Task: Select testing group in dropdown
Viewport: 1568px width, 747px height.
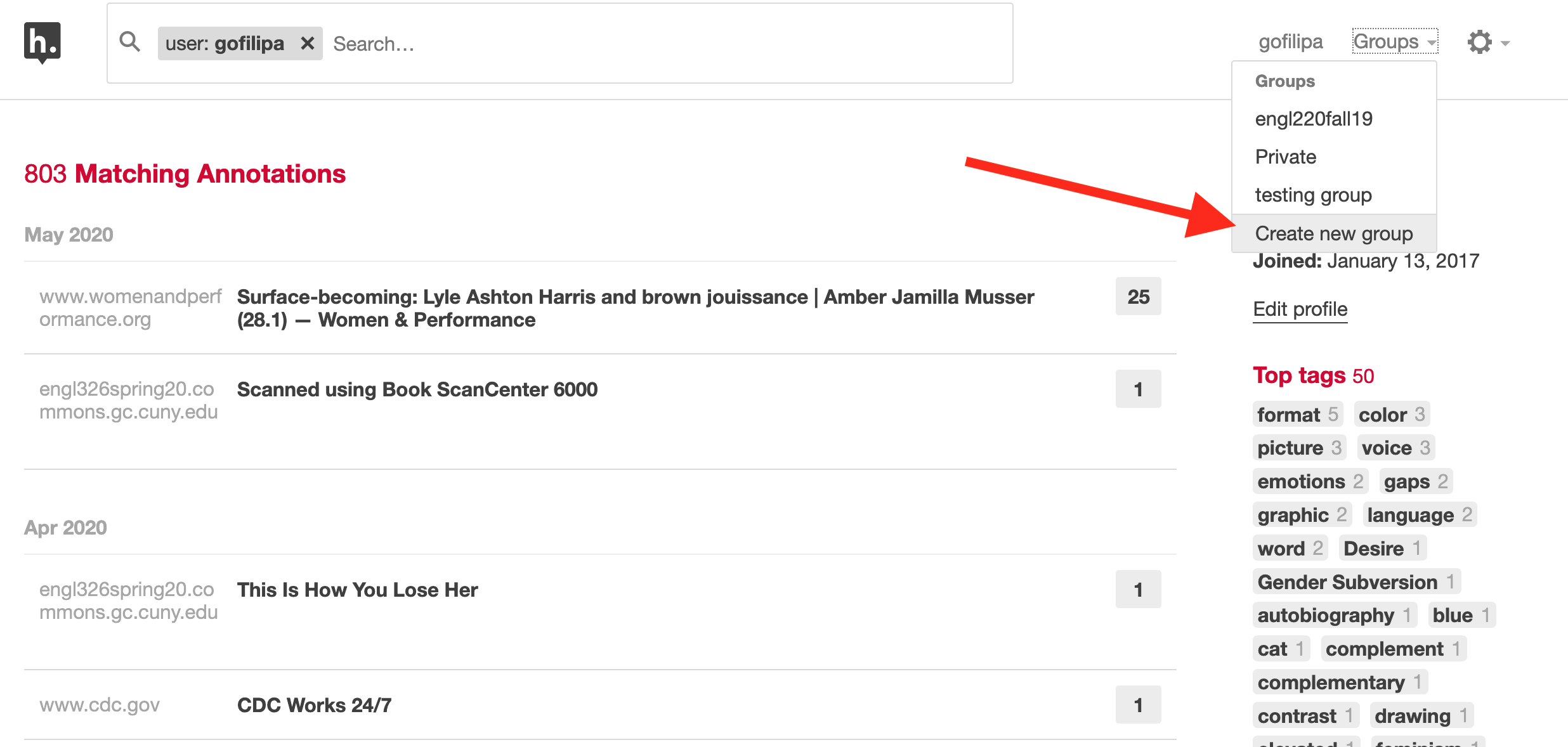Action: point(1313,195)
